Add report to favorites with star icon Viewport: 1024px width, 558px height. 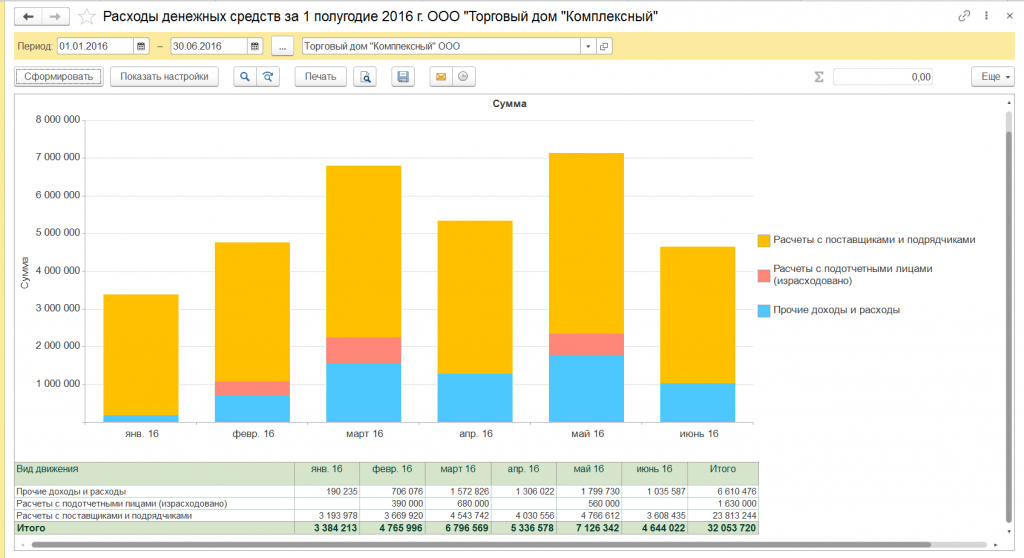[88, 17]
